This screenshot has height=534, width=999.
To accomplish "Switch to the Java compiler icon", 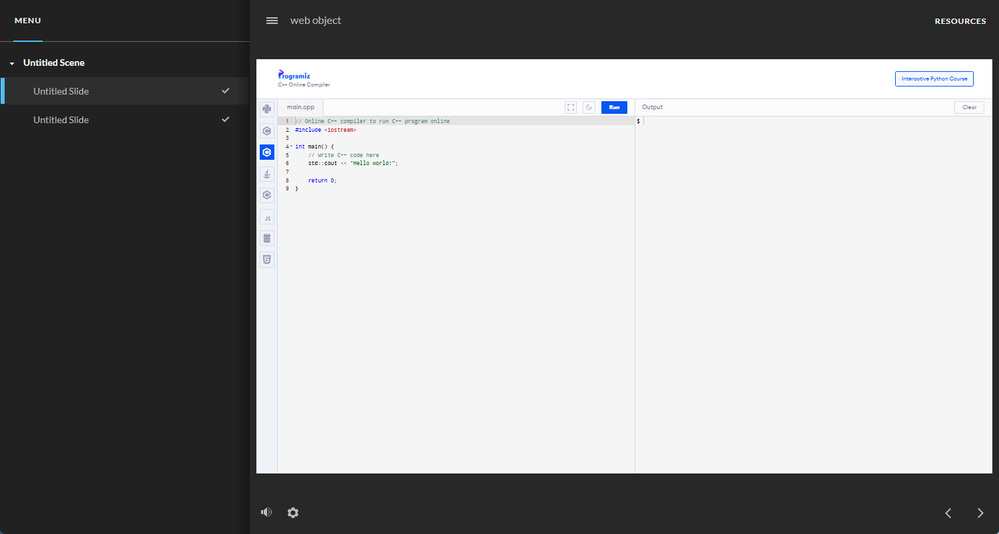I will coord(267,174).
